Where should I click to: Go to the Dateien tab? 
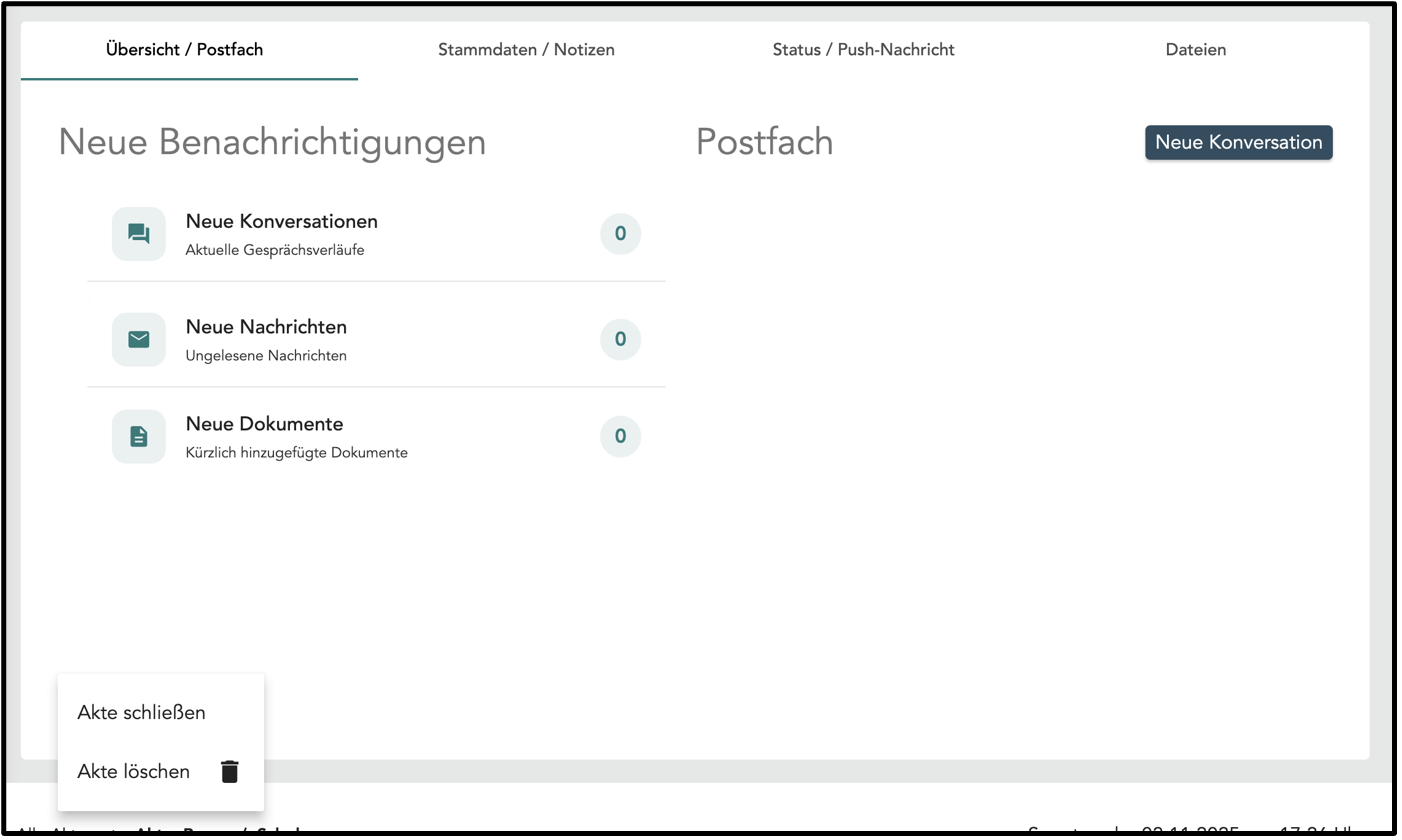pyautogui.click(x=1195, y=50)
